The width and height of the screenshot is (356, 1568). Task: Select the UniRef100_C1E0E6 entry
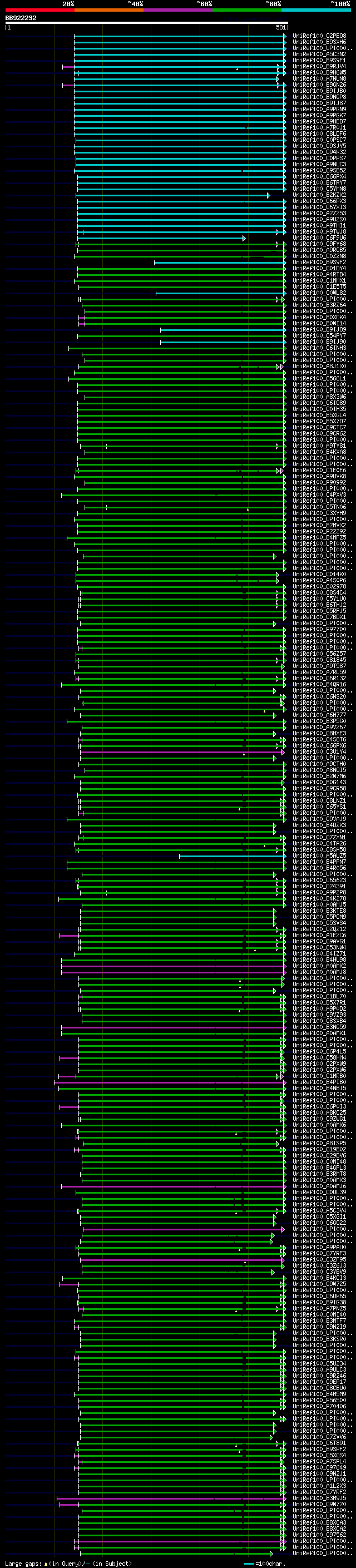coord(319,471)
